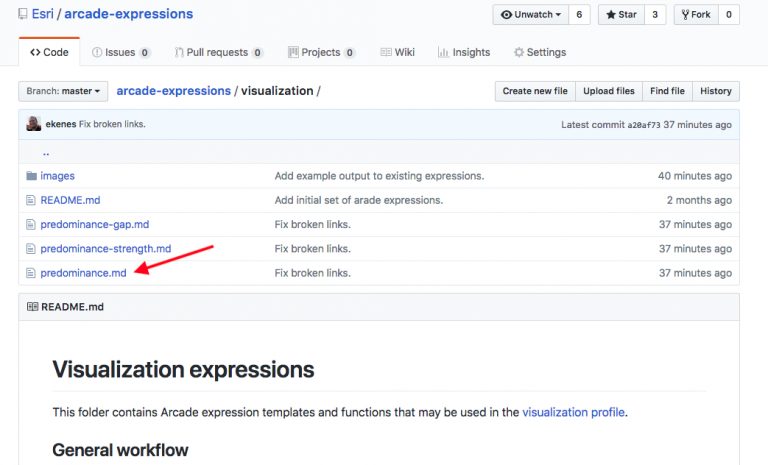Click the images folder icon
This screenshot has width=768, height=465.
pyautogui.click(x=31, y=176)
